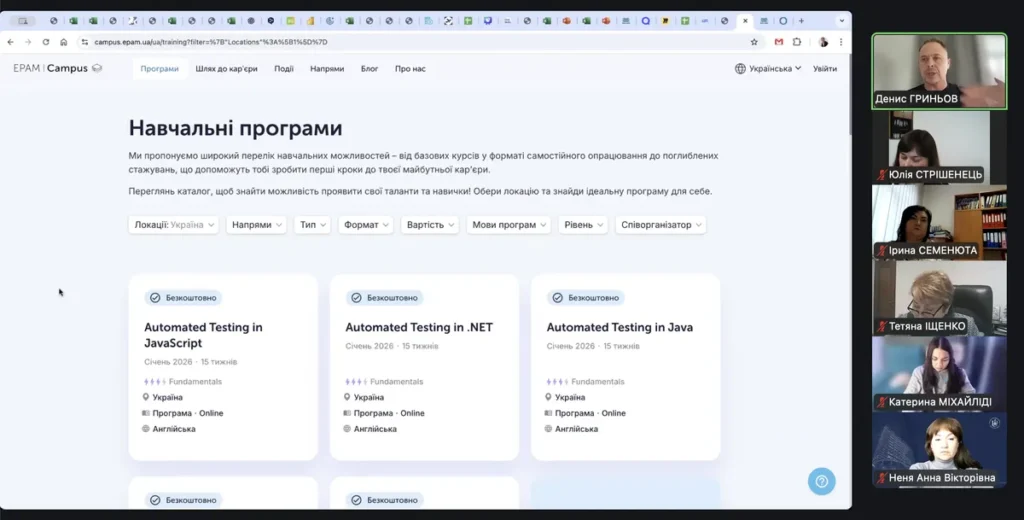Open the browser extensions puzzle icon
Viewport: 1024px width, 520px height.
coord(797,42)
